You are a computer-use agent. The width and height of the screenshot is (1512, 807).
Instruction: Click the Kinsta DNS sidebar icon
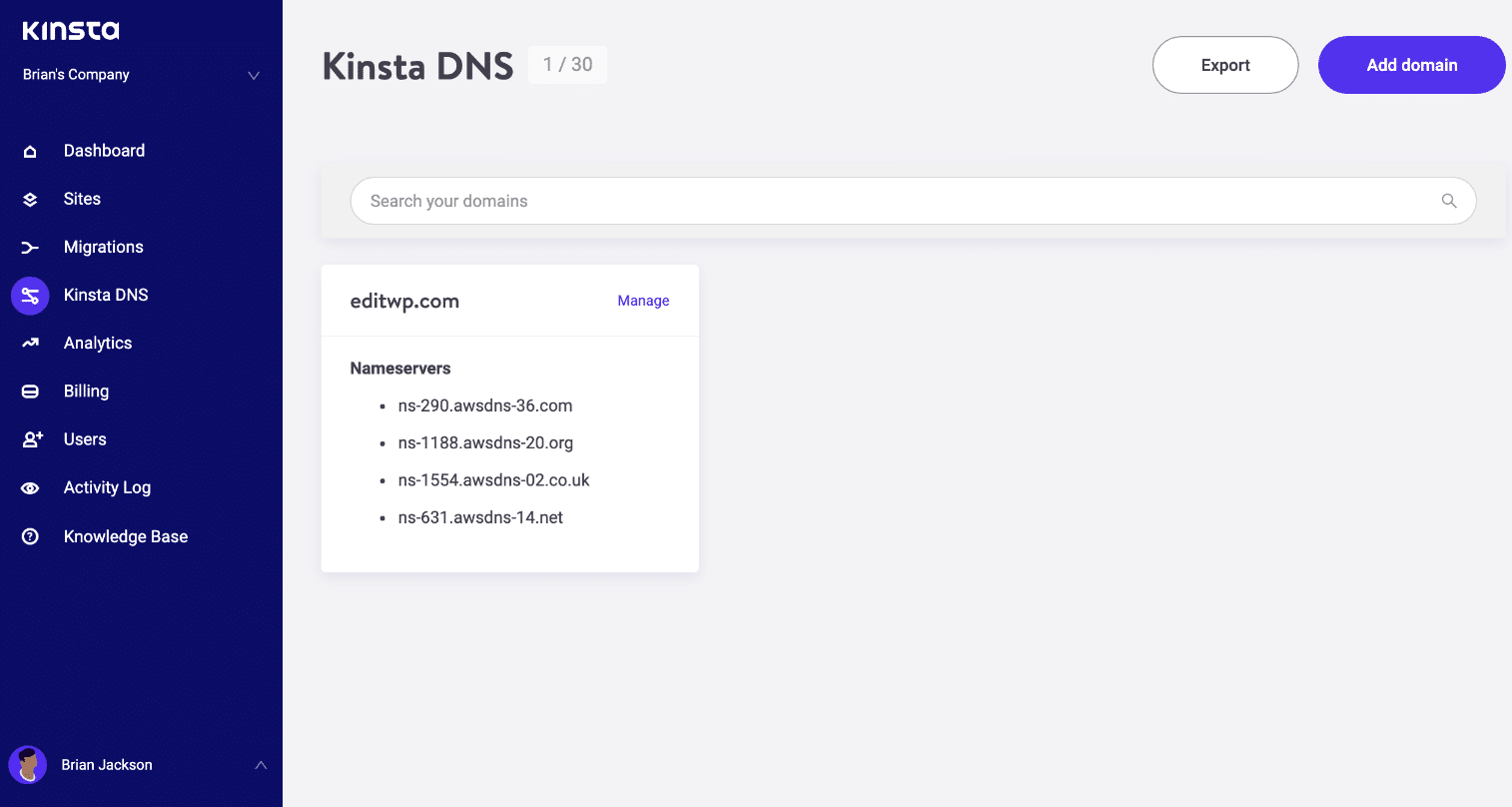pos(30,295)
